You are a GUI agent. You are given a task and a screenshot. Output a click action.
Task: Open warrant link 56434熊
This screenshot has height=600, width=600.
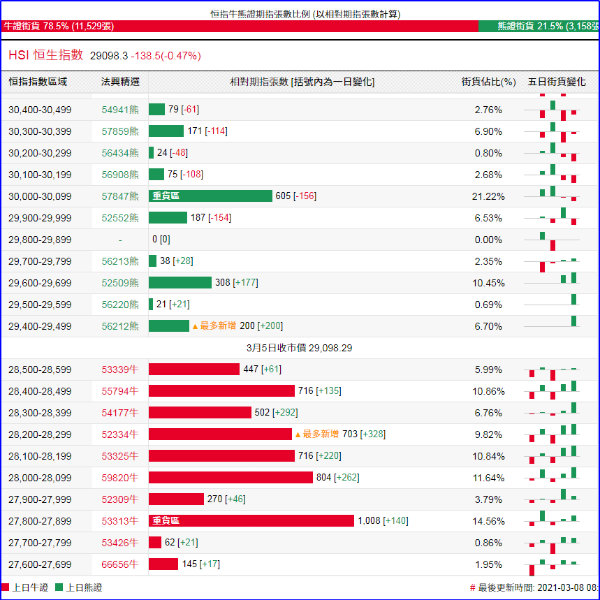[120, 153]
